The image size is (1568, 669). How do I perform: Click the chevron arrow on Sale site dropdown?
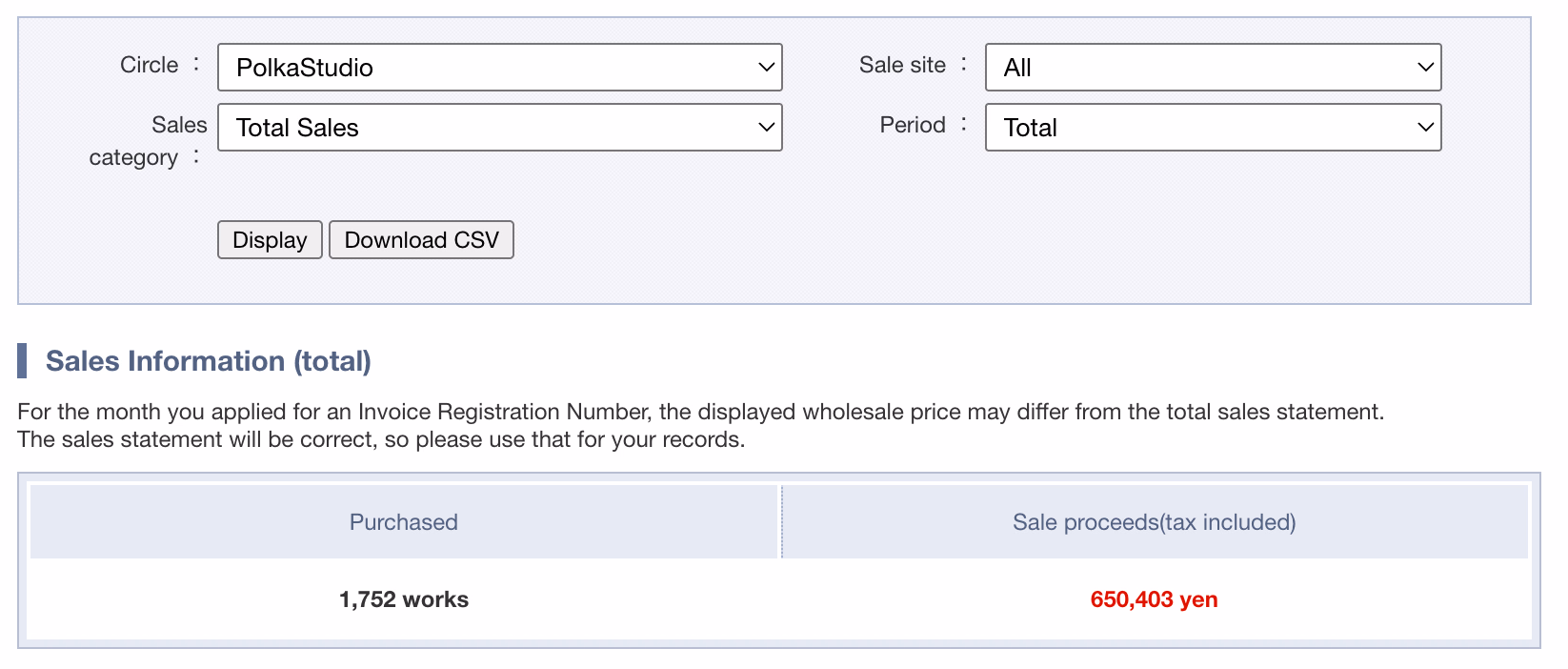[1425, 68]
